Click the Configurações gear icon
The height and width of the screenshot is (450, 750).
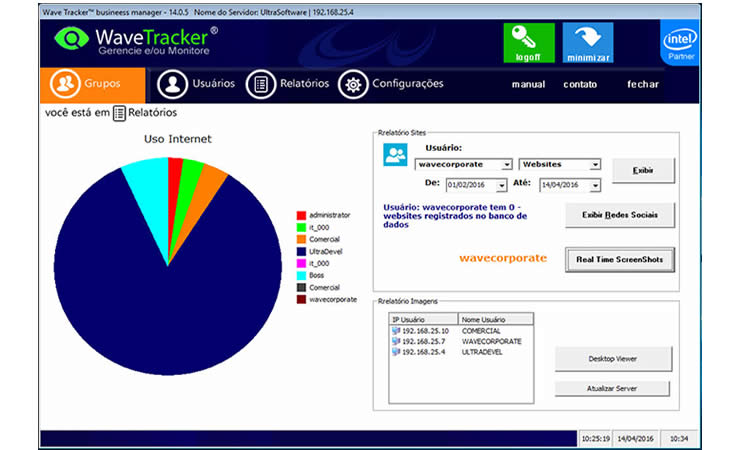click(352, 84)
